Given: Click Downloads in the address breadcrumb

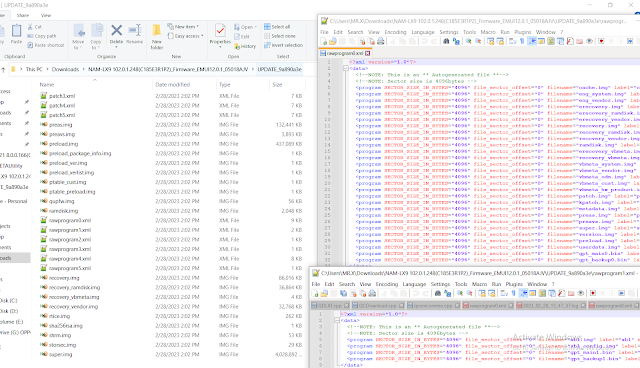Looking at the screenshot, I should (x=65, y=69).
